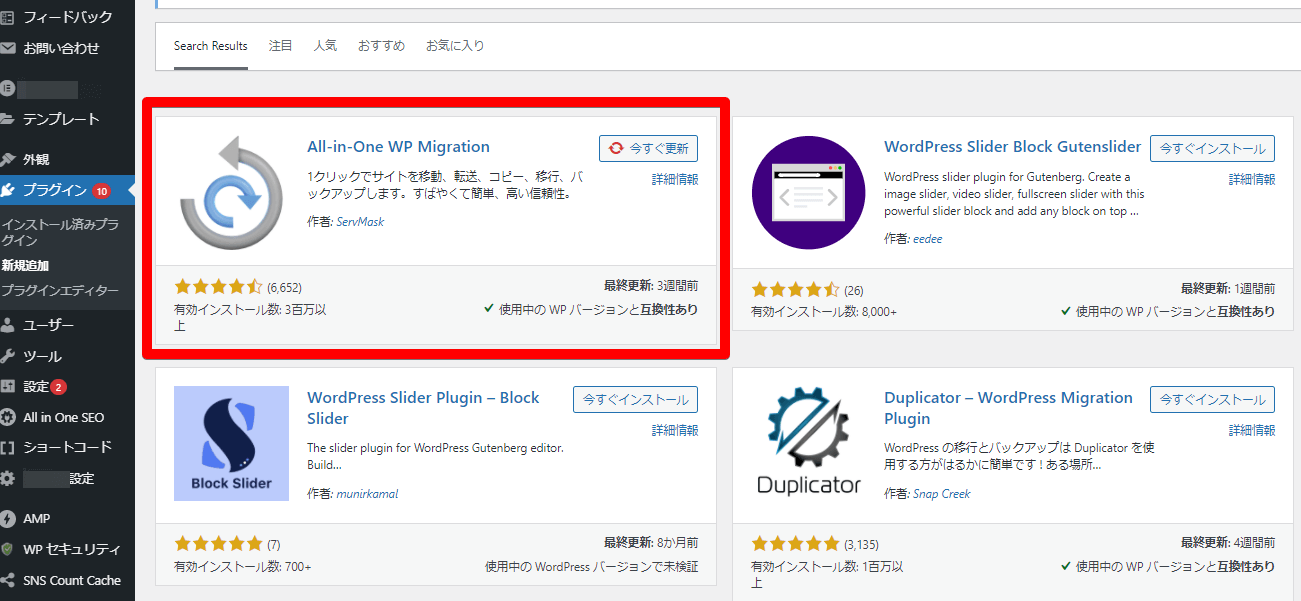
Task: Open the 設定 menu label
Action: (x=36, y=386)
